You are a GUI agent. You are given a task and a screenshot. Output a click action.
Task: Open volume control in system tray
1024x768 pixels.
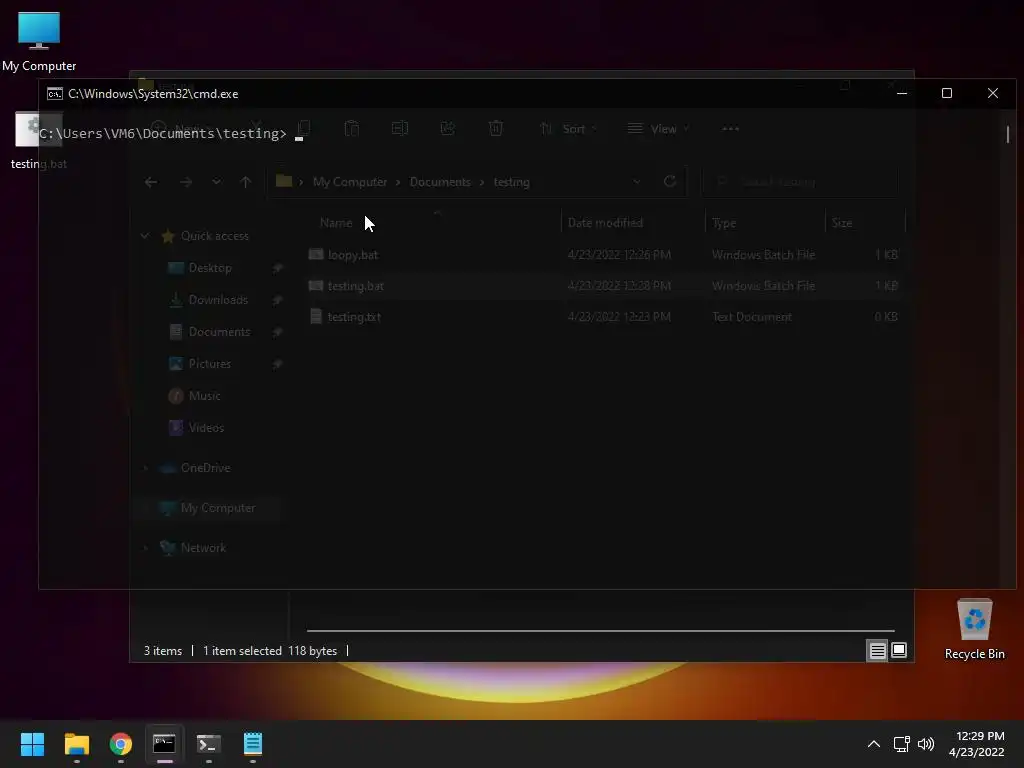click(925, 744)
